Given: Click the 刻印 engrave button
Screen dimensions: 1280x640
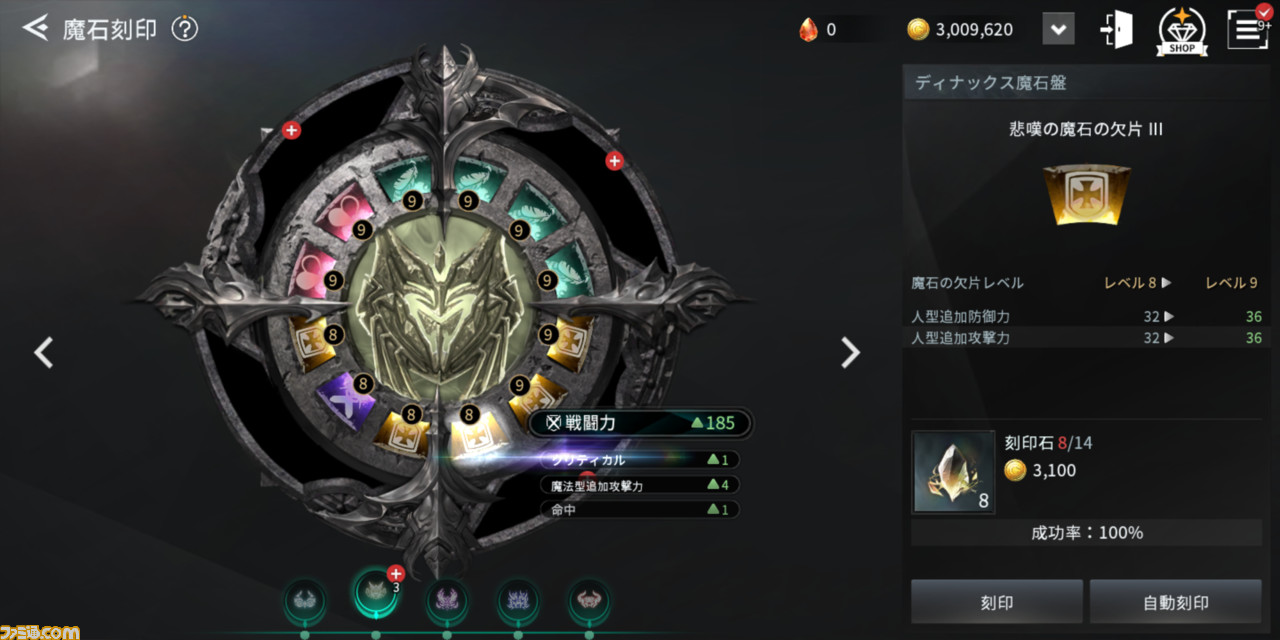Looking at the screenshot, I should click(x=996, y=602).
